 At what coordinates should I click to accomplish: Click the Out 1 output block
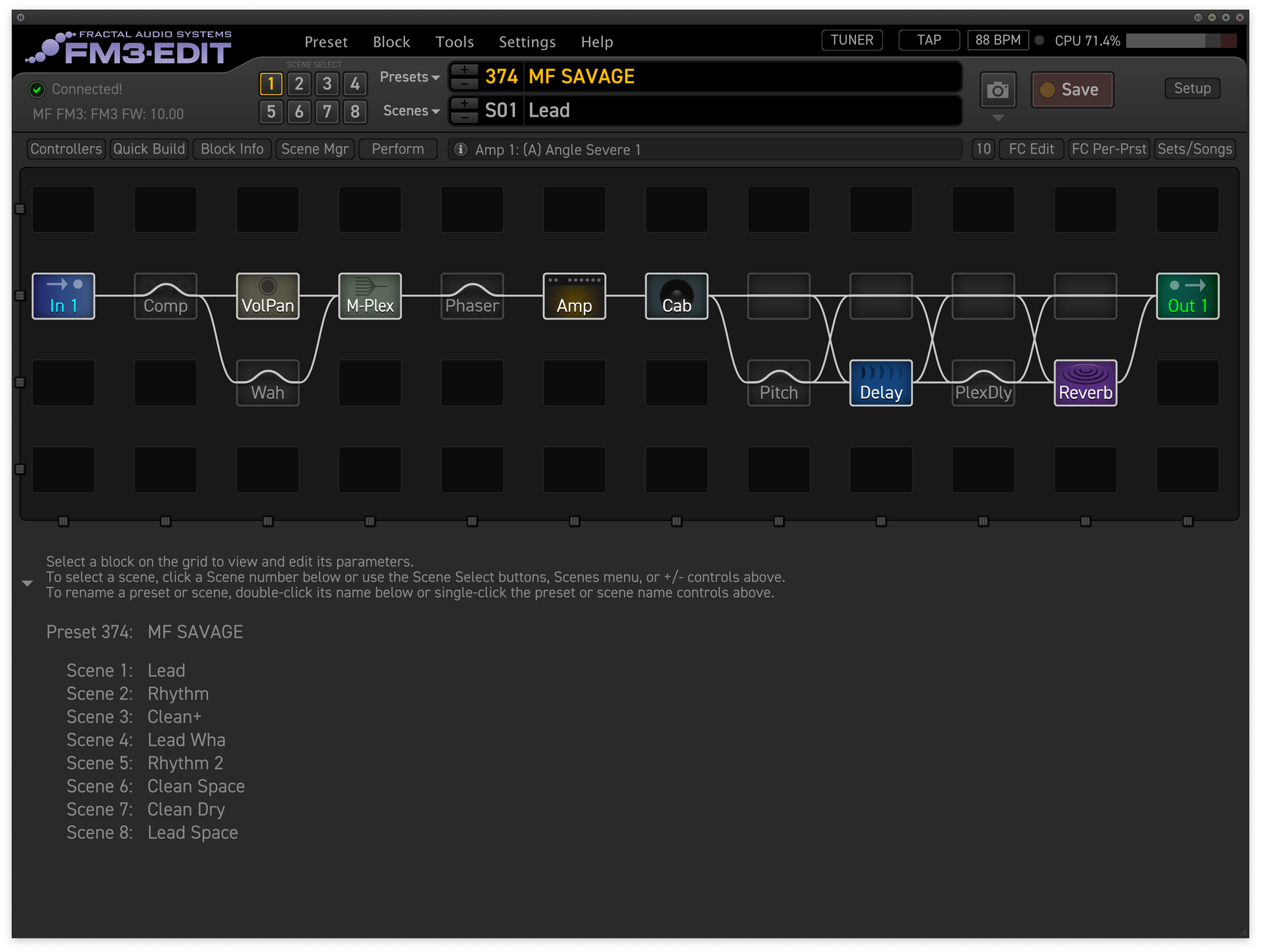point(1187,296)
